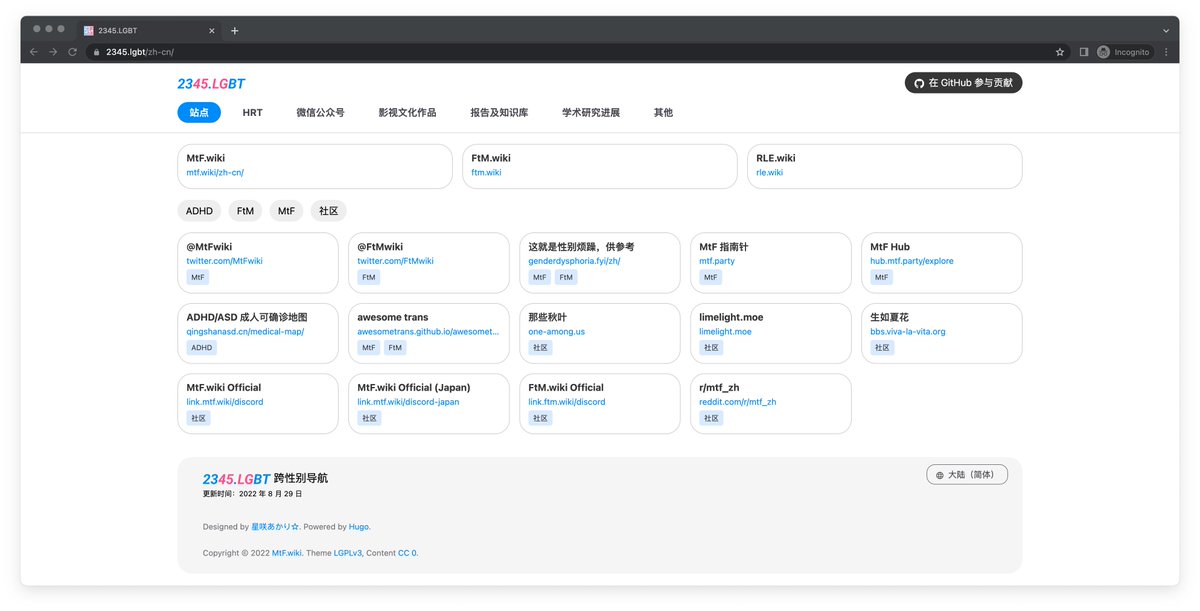Open the browser three-dot menu
Viewport: 1200px width, 611px height.
[x=1166, y=52]
